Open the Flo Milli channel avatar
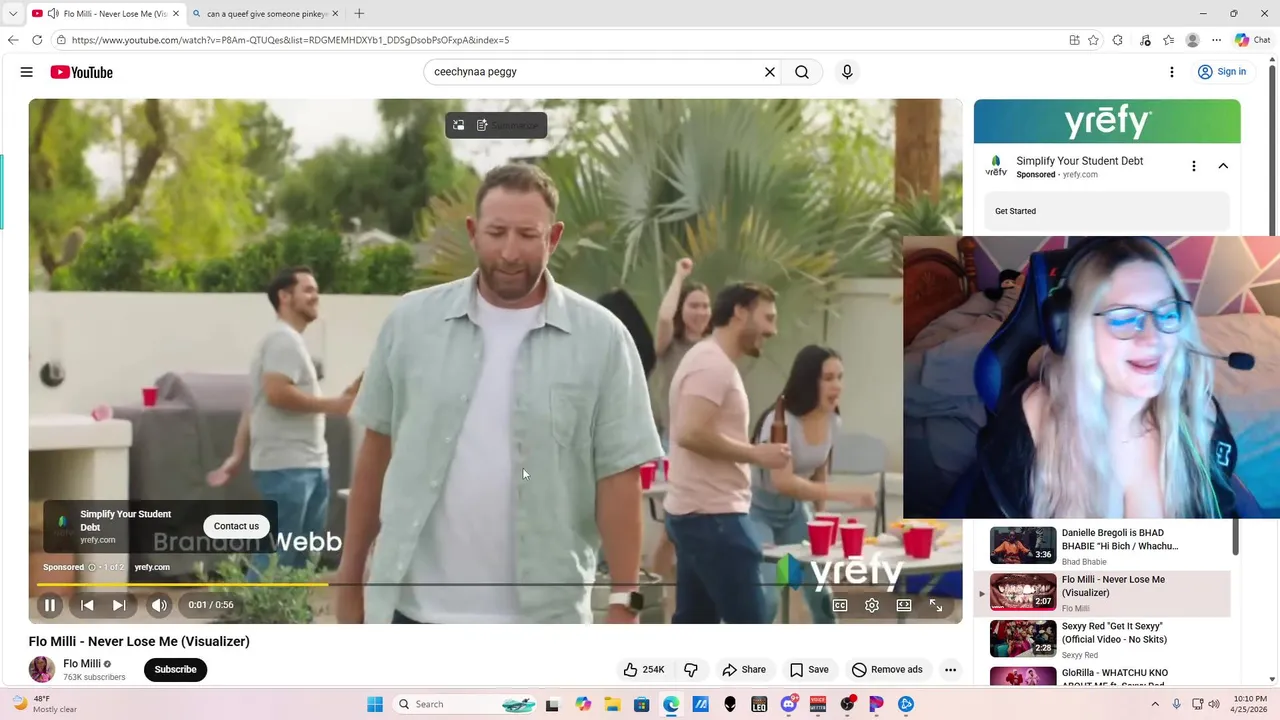The image size is (1280, 720). (42, 669)
